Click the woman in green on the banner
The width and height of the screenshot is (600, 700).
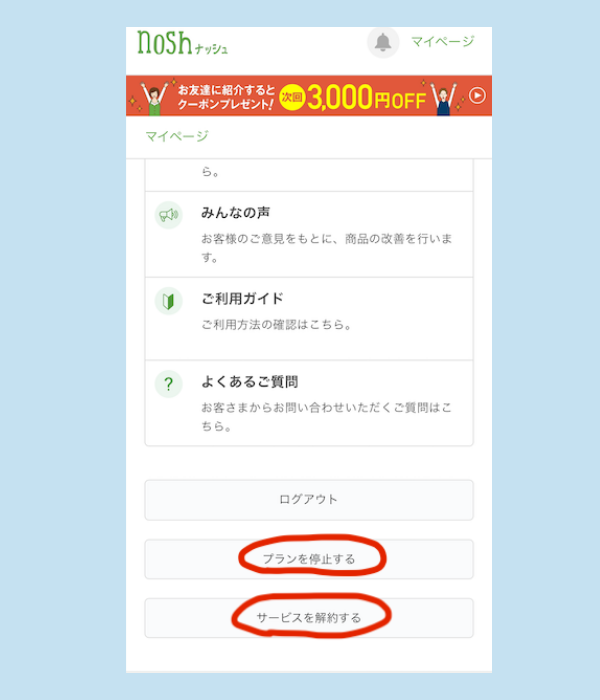coord(154,98)
